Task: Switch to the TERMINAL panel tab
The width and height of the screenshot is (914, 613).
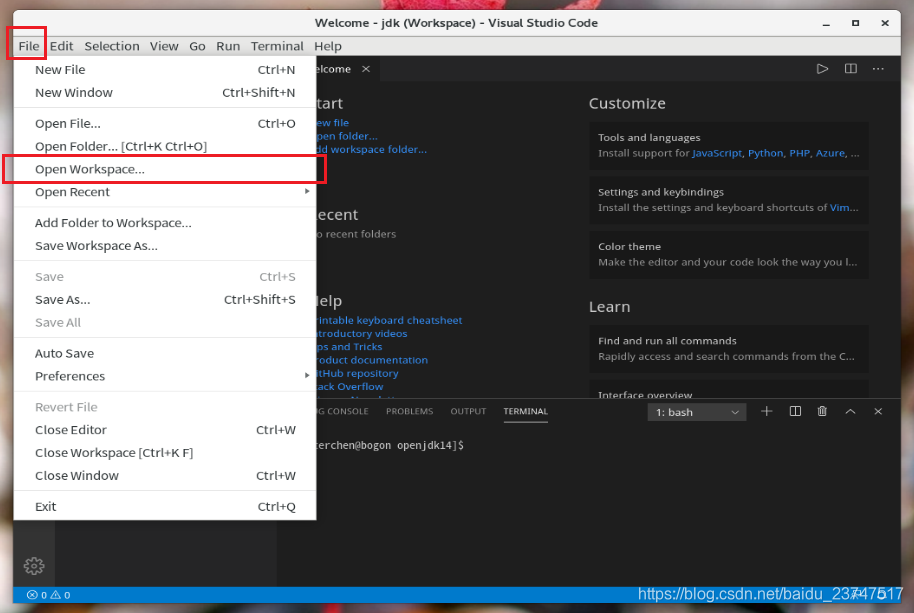Action: (x=525, y=411)
